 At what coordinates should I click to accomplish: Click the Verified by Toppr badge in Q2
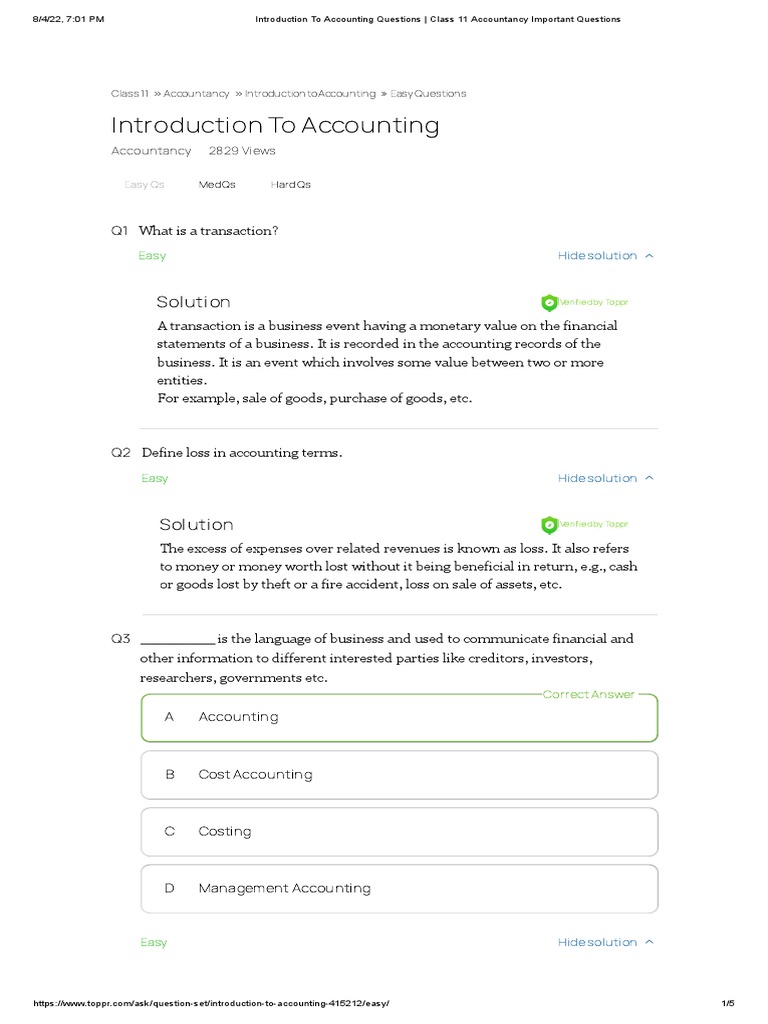[x=585, y=524]
